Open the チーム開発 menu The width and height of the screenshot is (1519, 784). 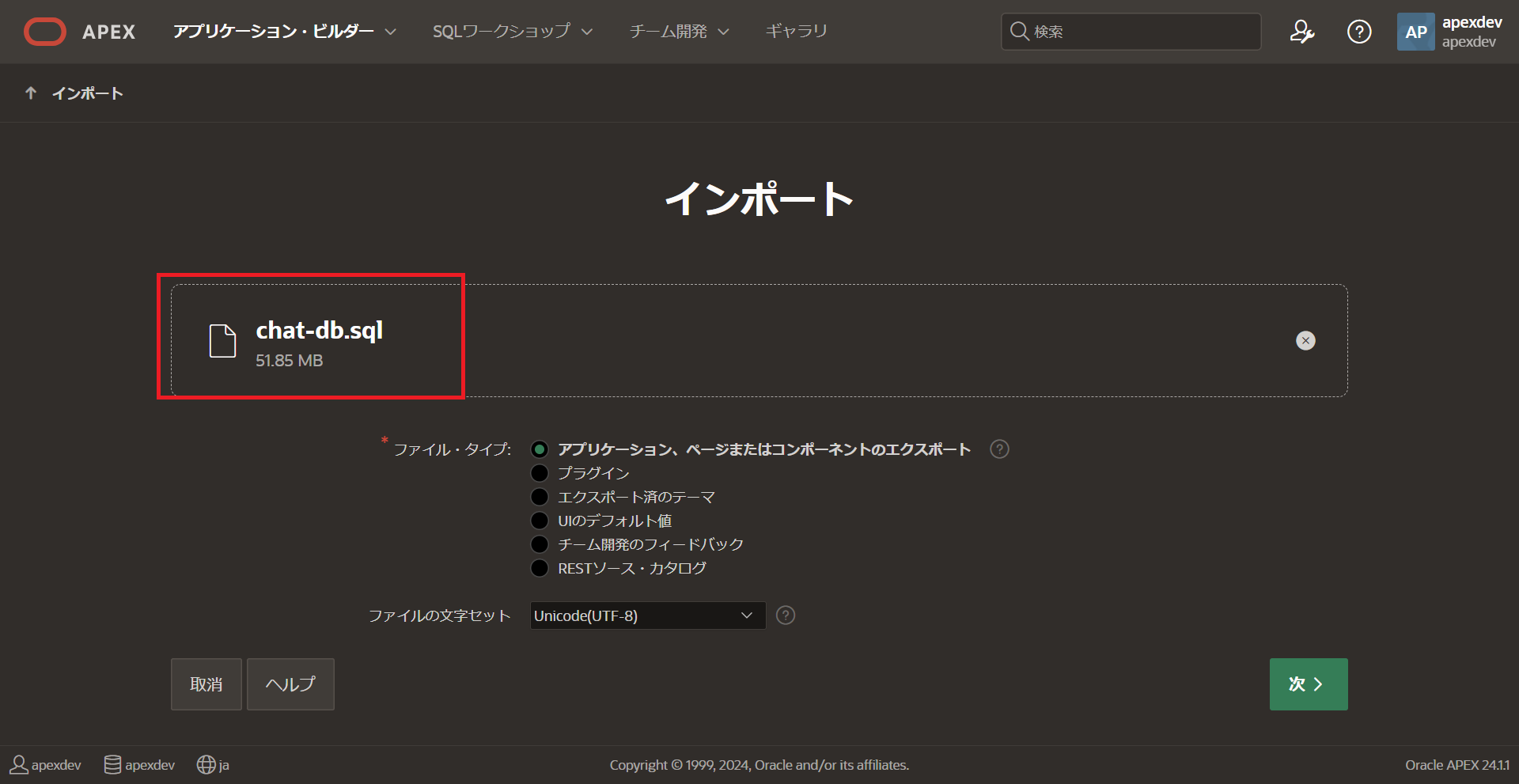[x=669, y=32]
